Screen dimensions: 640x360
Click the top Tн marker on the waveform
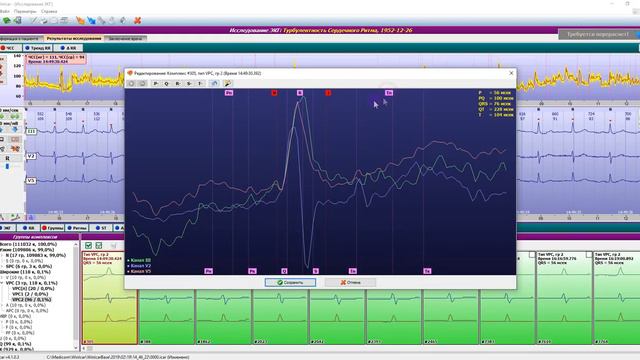pos(389,93)
